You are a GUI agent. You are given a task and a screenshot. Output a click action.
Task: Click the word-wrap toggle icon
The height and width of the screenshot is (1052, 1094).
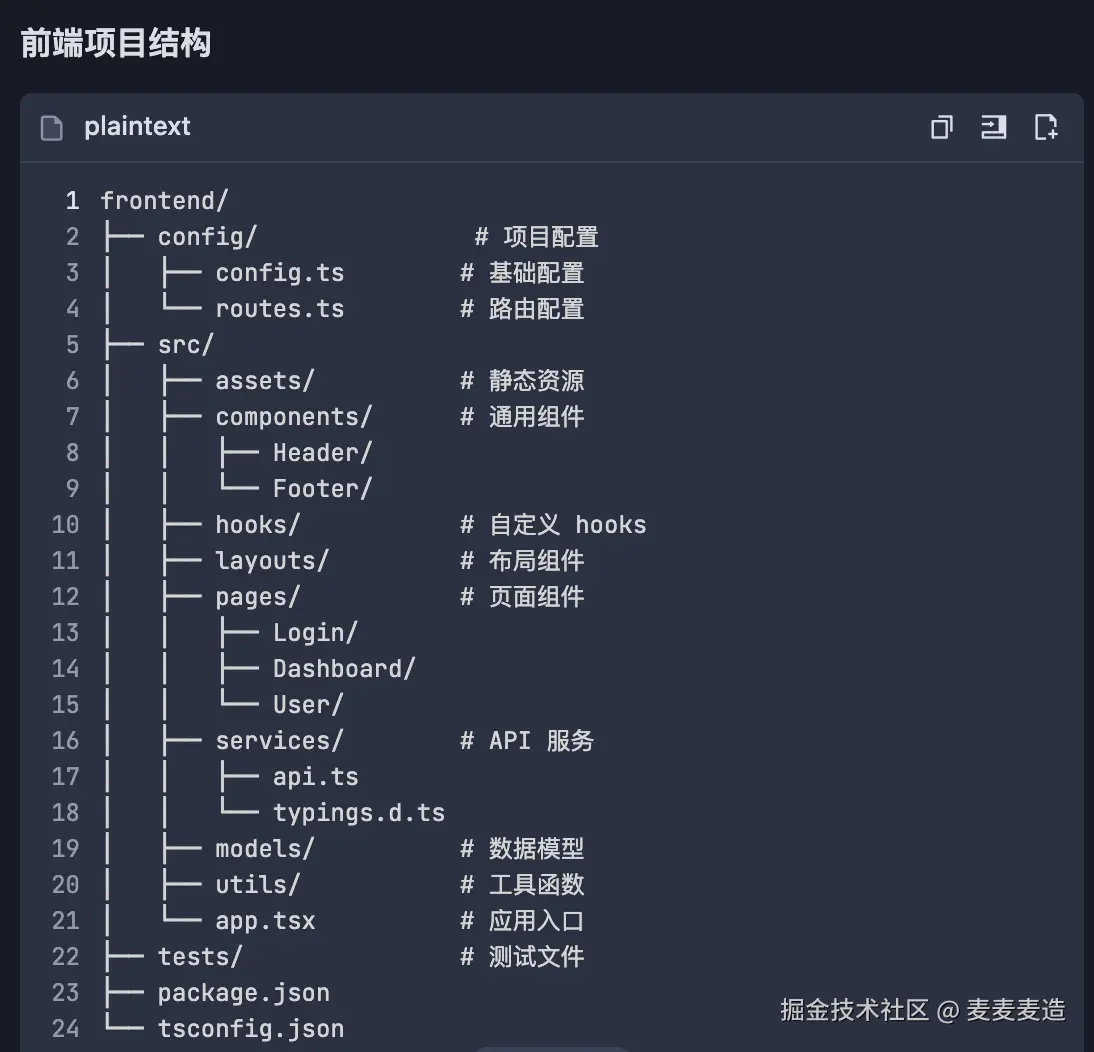pyautogui.click(x=993, y=127)
